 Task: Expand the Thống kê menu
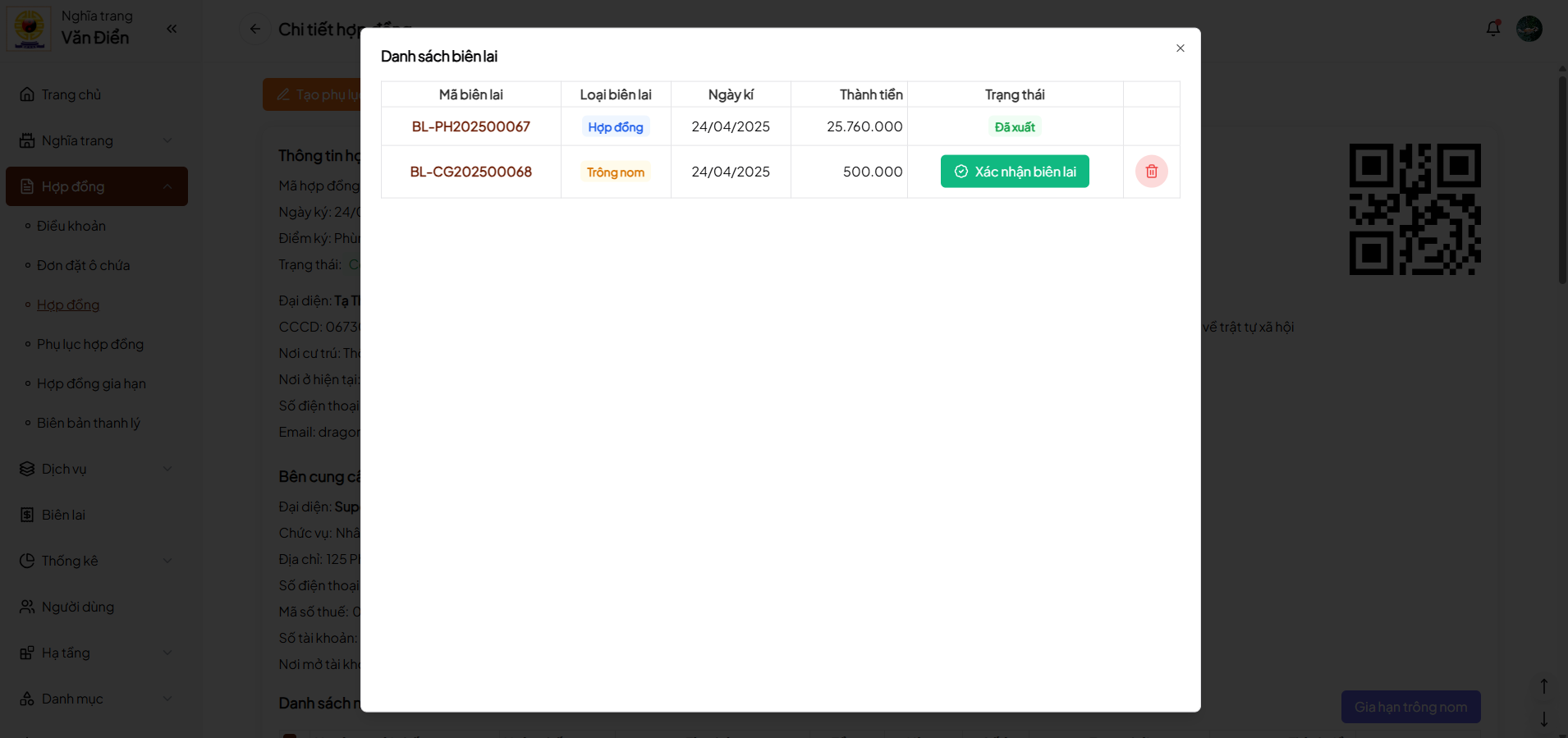tap(96, 561)
